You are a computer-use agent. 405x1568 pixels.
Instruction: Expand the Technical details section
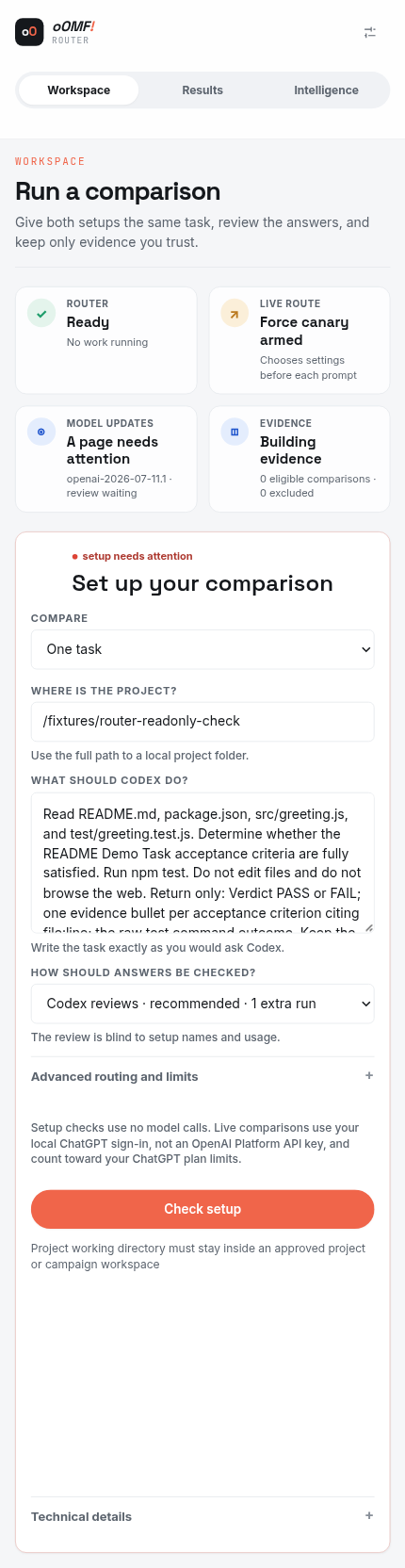coord(202,1516)
